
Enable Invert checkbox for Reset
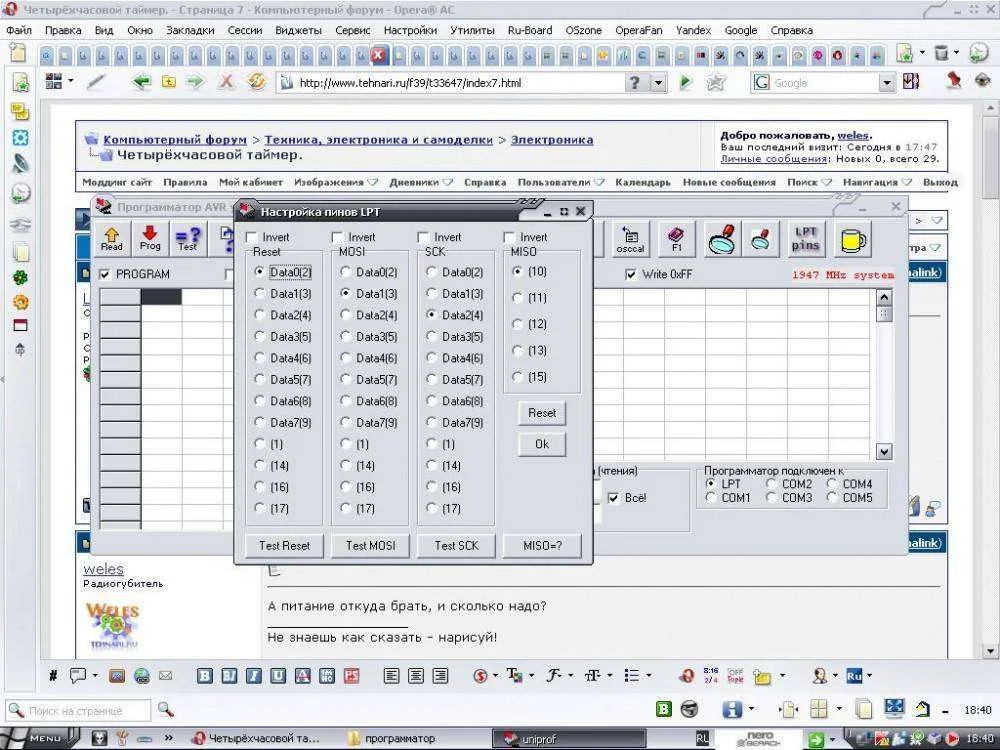click(x=252, y=237)
